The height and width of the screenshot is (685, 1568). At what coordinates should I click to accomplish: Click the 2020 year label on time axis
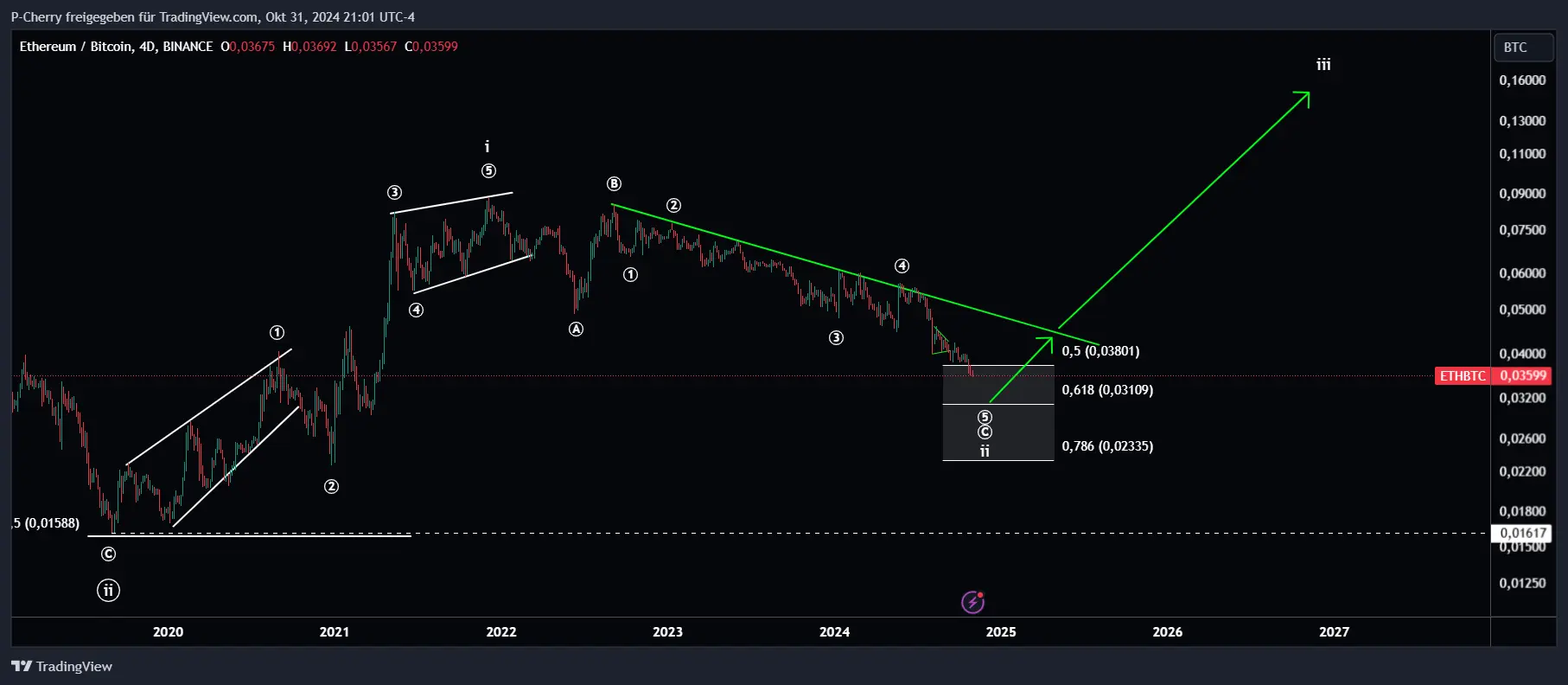[168, 632]
